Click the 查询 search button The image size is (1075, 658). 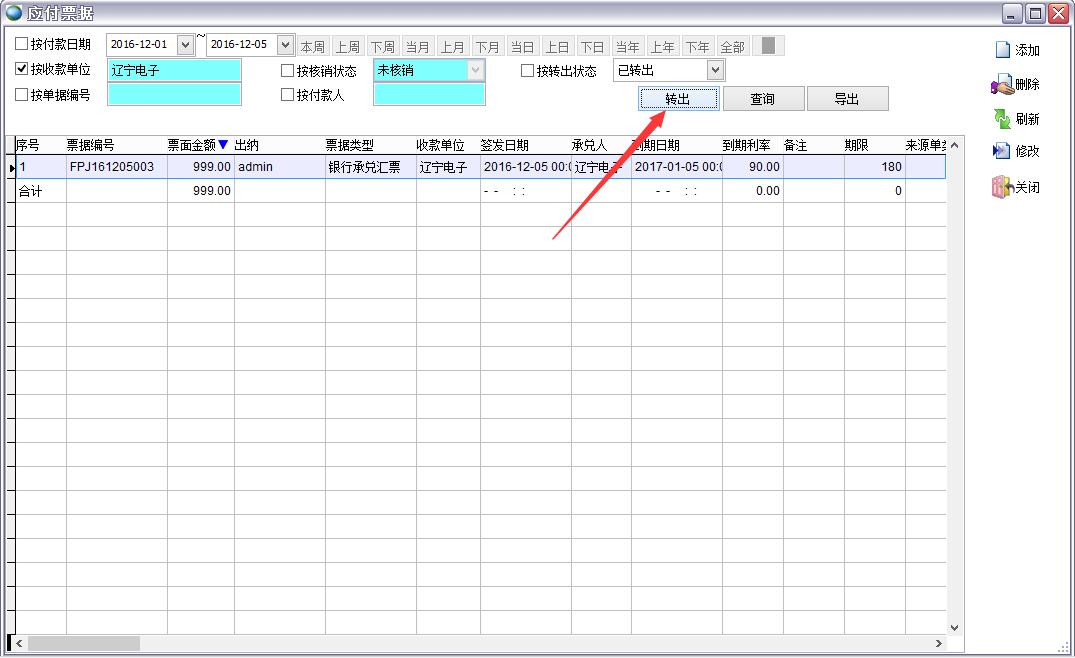tap(763, 99)
